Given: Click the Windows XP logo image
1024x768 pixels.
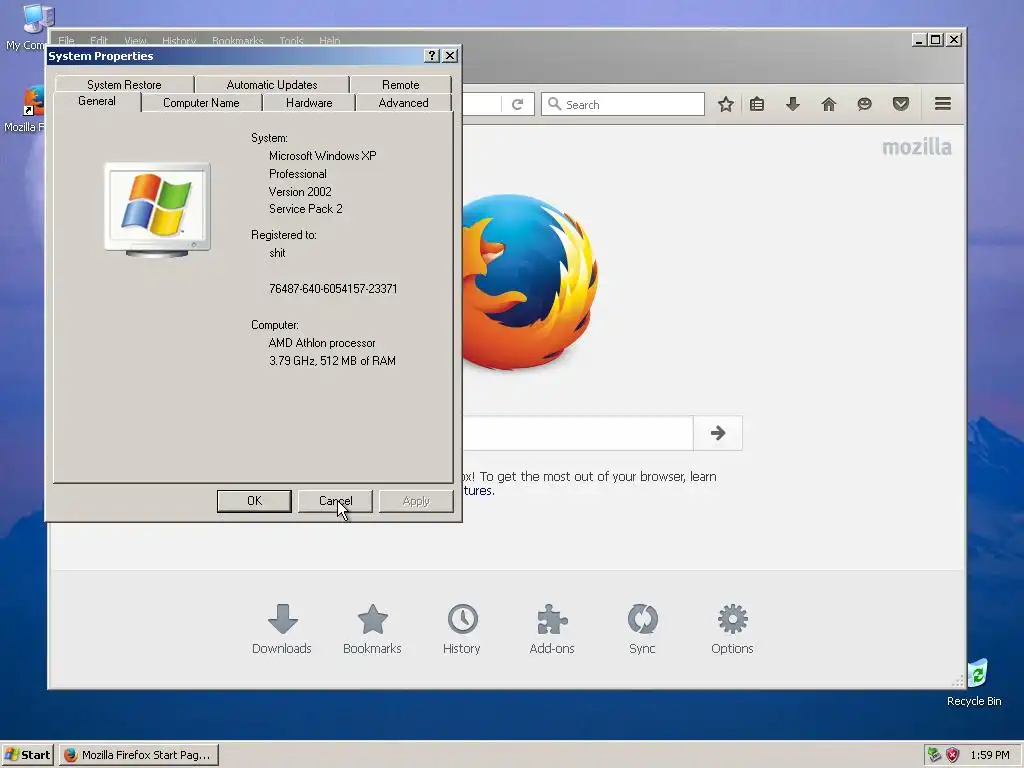Looking at the screenshot, I should click(157, 209).
